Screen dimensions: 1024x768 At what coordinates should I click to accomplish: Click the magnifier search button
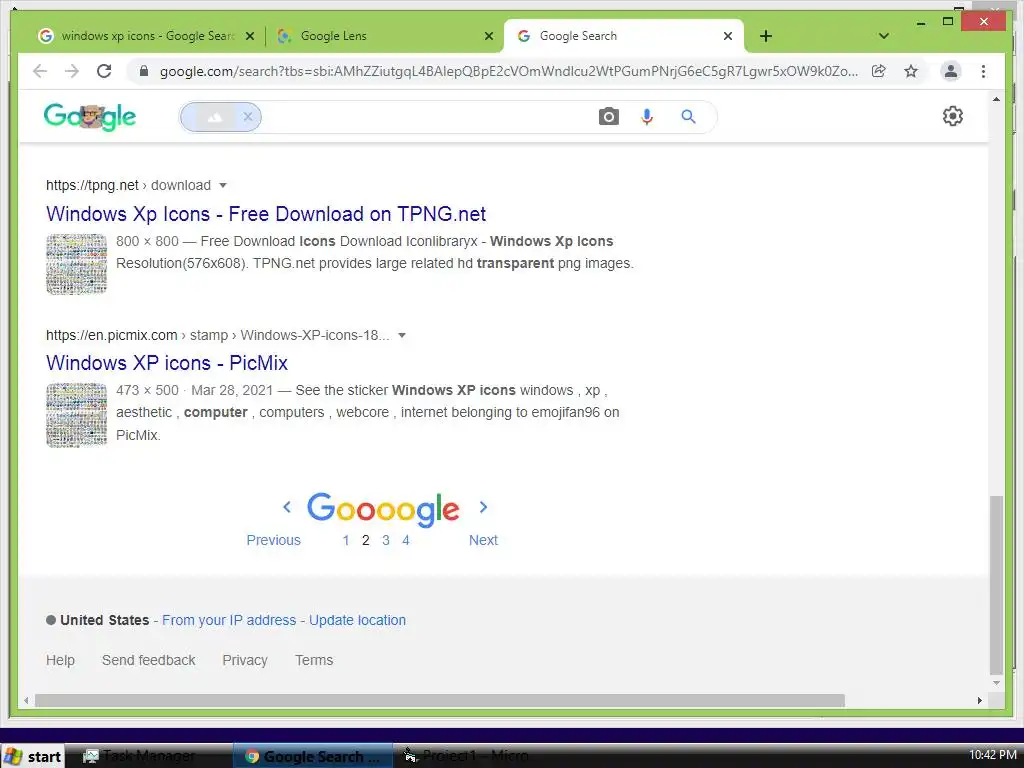pos(688,117)
